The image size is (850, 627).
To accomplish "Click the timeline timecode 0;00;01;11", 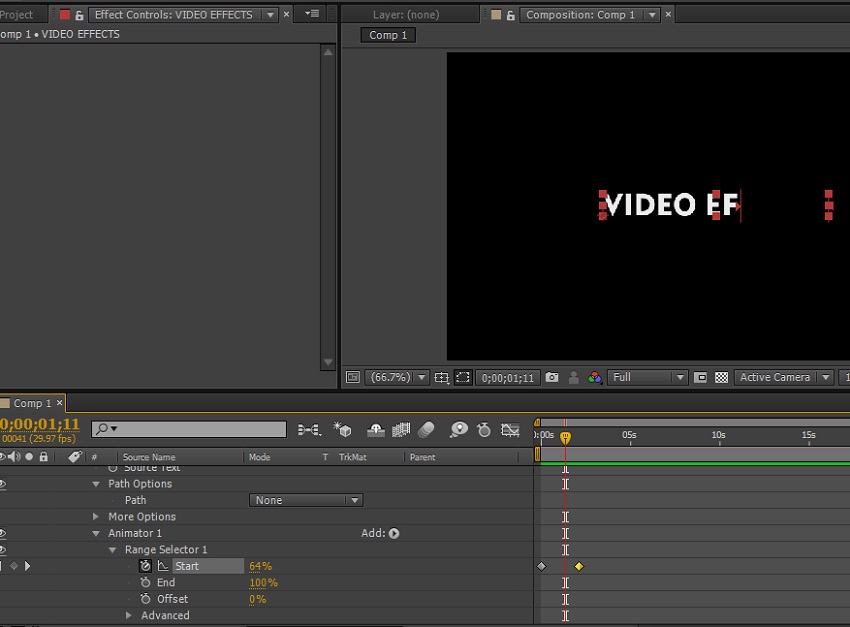I will [x=40, y=424].
